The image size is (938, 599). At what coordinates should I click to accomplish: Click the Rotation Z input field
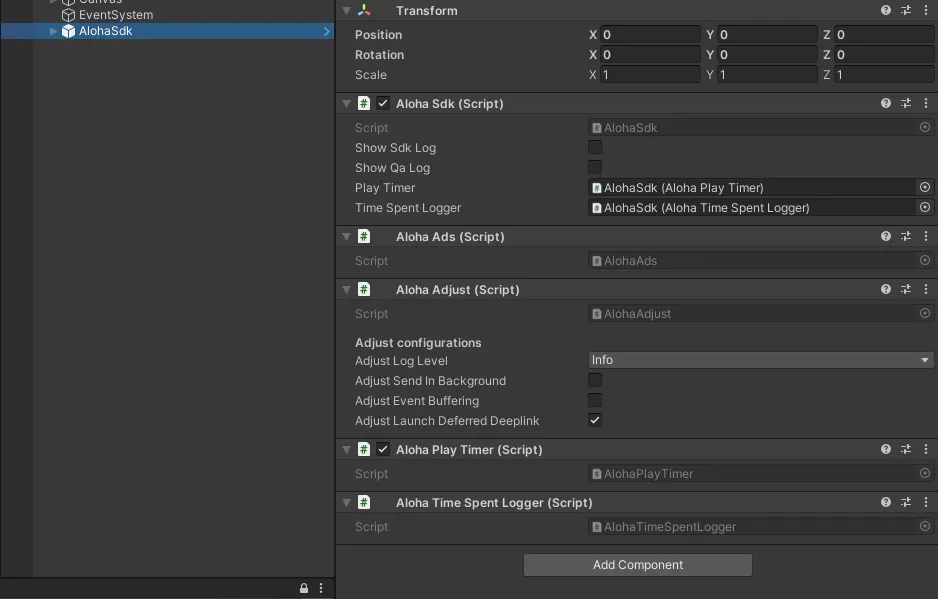point(884,54)
